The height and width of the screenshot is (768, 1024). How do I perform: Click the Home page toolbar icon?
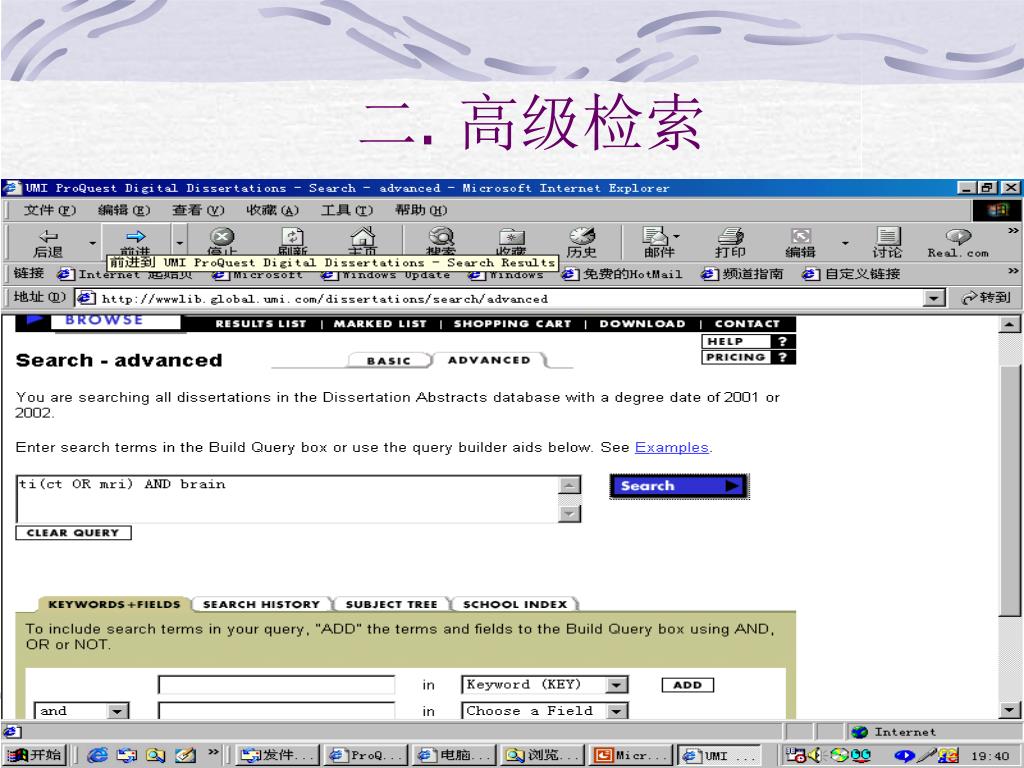click(x=362, y=236)
